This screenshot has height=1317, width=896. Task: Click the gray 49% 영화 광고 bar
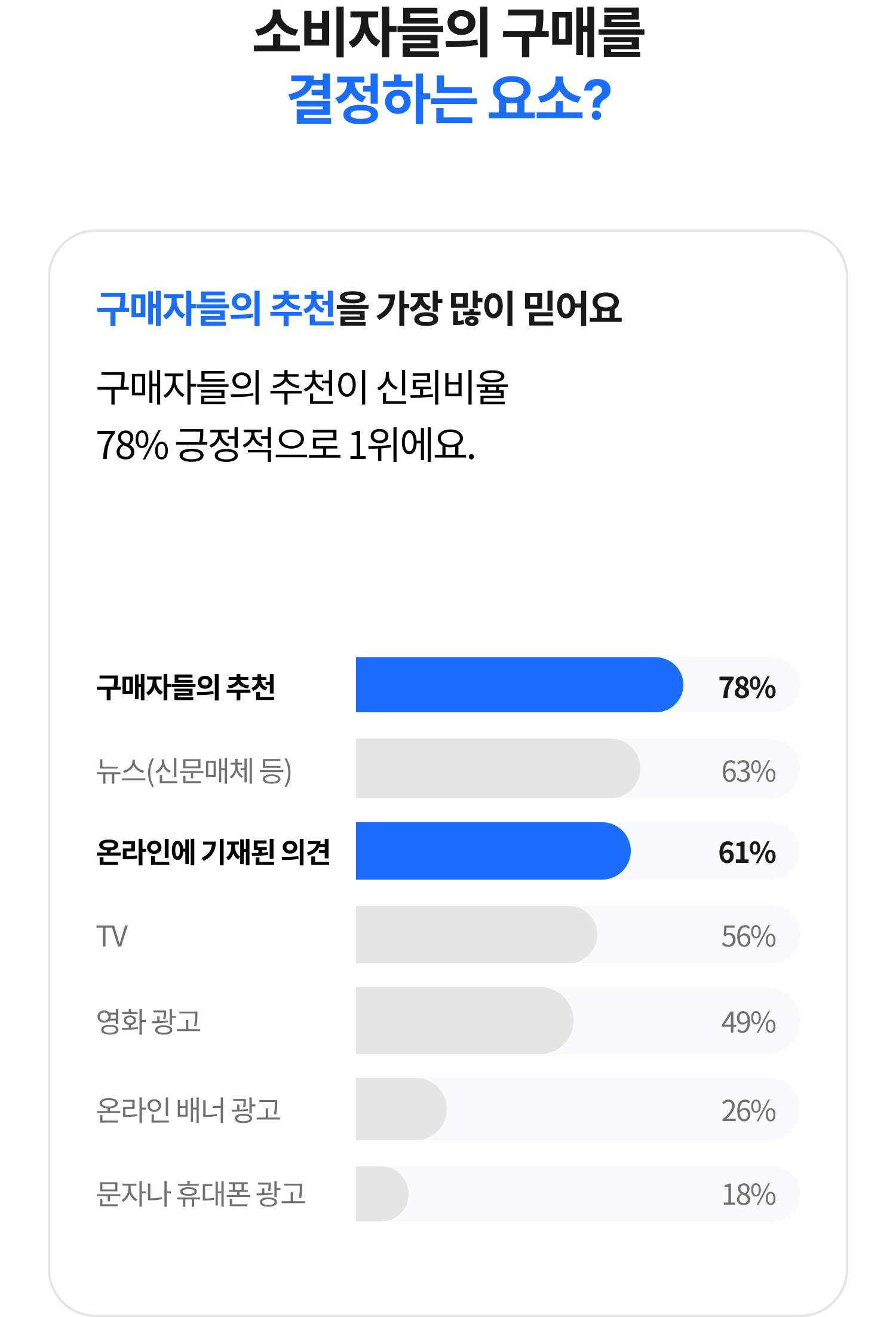point(464,1021)
